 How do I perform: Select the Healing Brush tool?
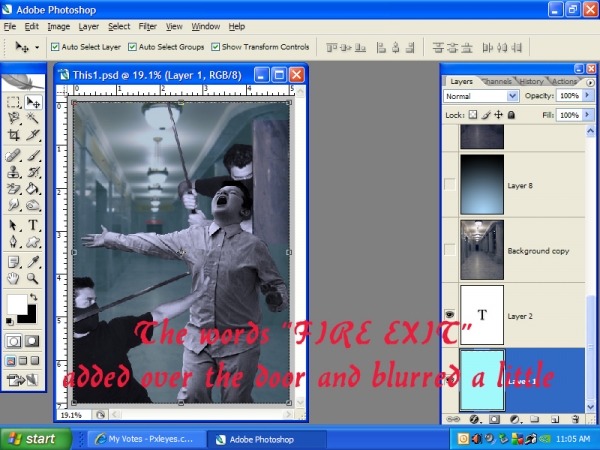tap(13, 156)
